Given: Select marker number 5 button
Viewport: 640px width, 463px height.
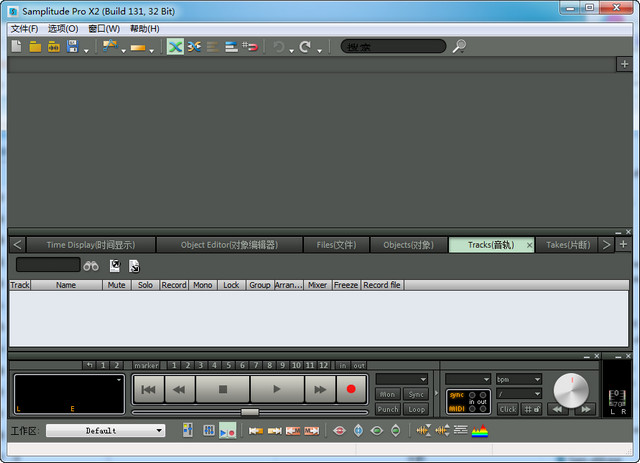Looking at the screenshot, I should click(229, 365).
